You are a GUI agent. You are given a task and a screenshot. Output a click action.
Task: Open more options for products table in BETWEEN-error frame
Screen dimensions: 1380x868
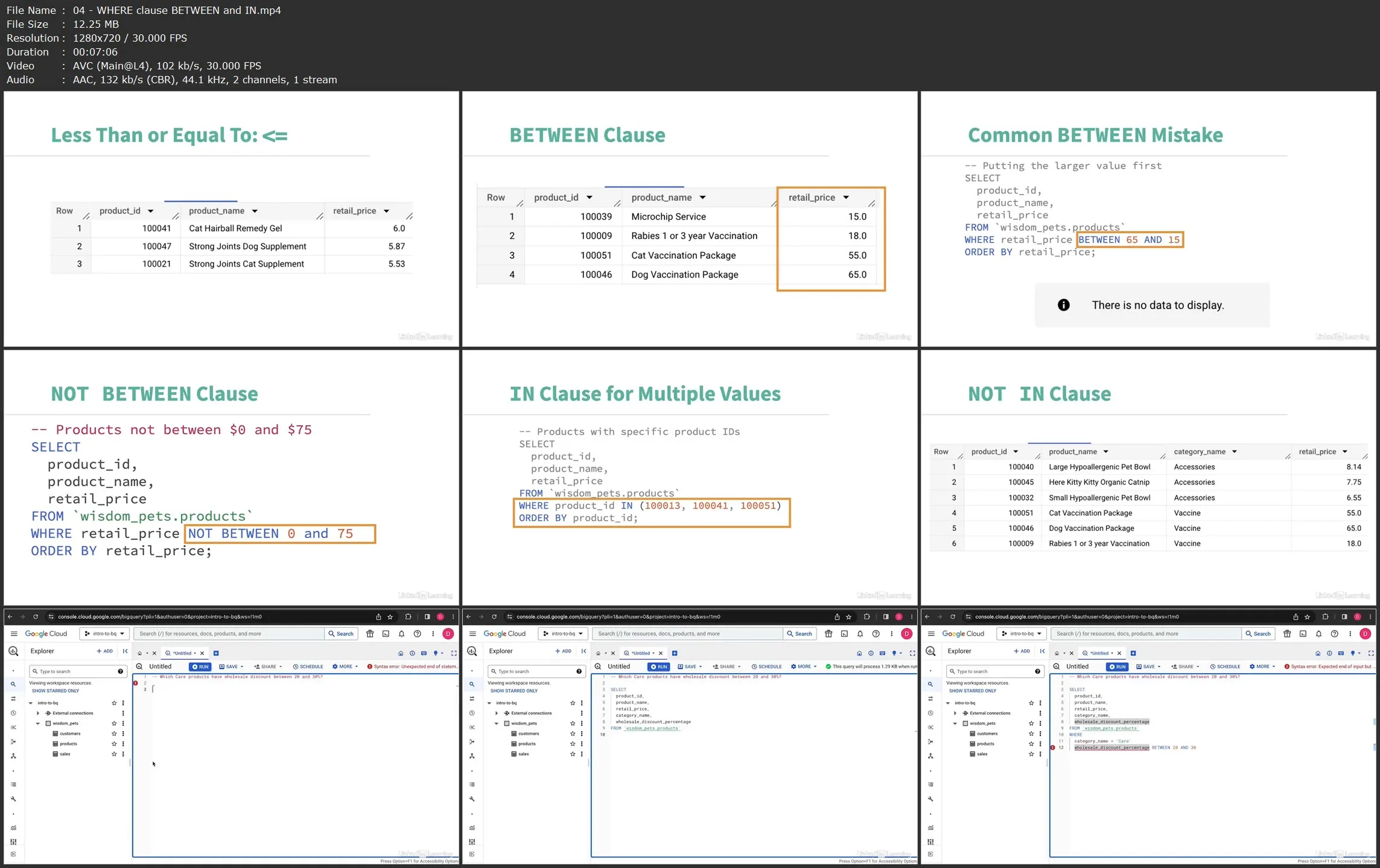pyautogui.click(x=1040, y=744)
